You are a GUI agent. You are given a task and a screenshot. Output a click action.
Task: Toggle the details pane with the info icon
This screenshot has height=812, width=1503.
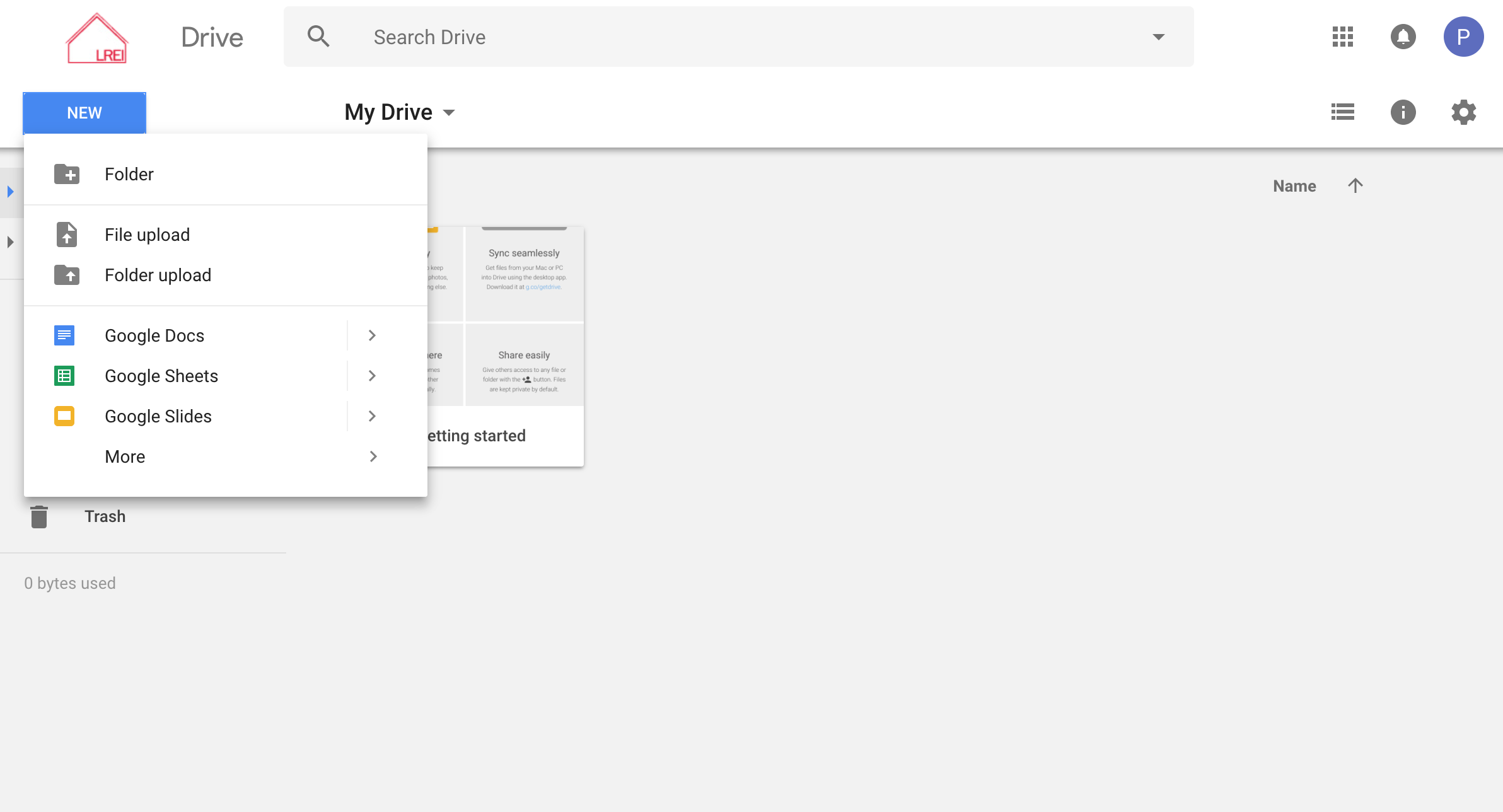point(1403,112)
